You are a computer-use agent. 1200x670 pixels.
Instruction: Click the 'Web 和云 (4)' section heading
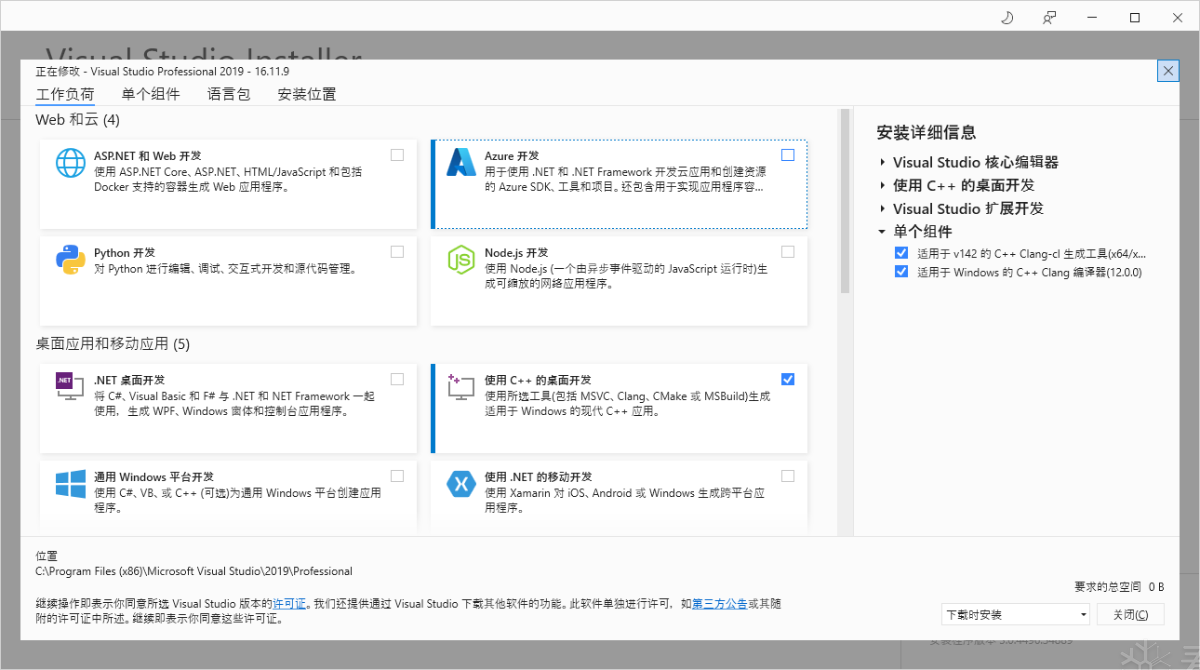78,120
